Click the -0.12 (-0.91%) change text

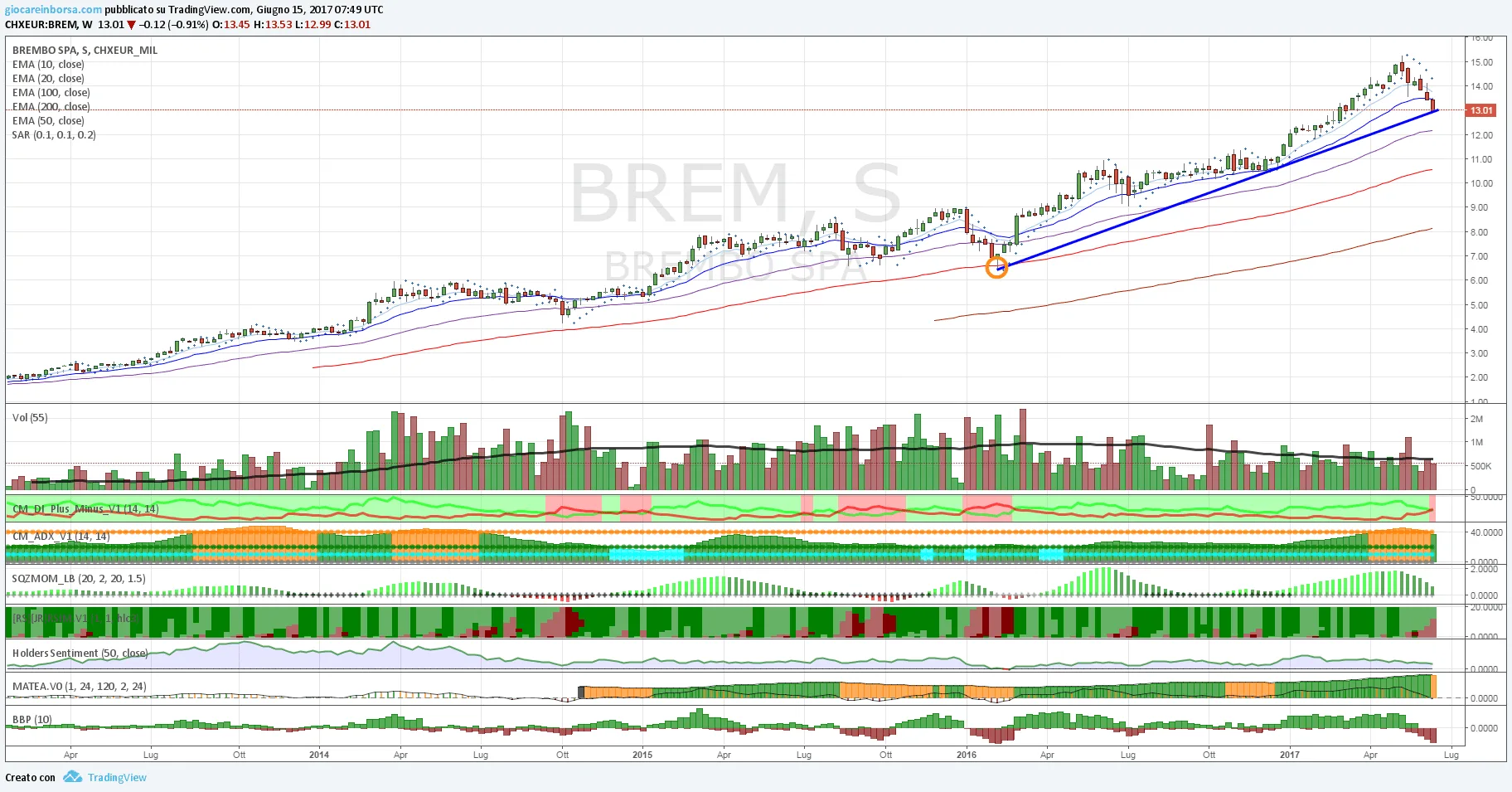click(174, 25)
